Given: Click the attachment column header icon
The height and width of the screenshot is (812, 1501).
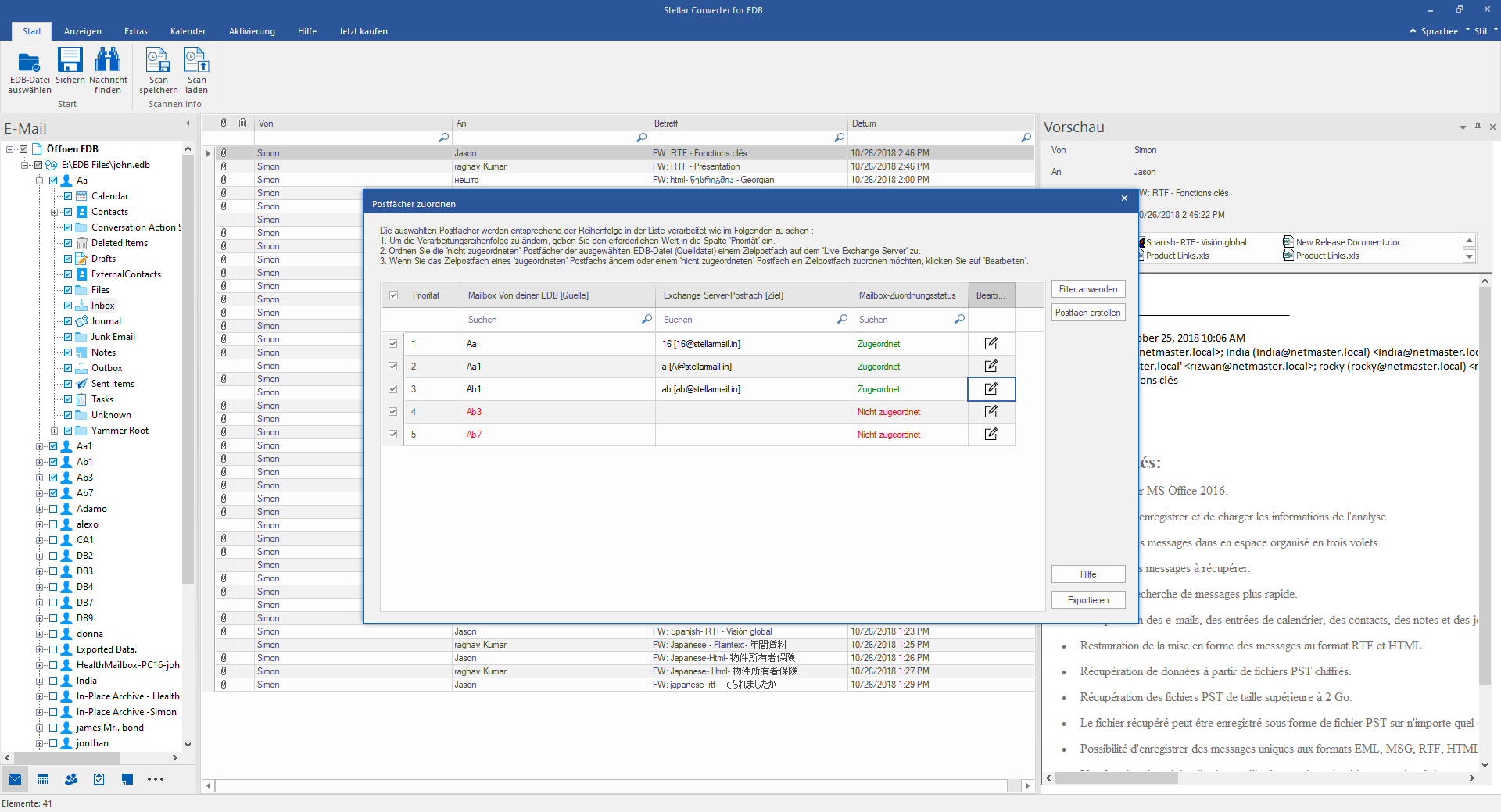Looking at the screenshot, I should click(224, 123).
